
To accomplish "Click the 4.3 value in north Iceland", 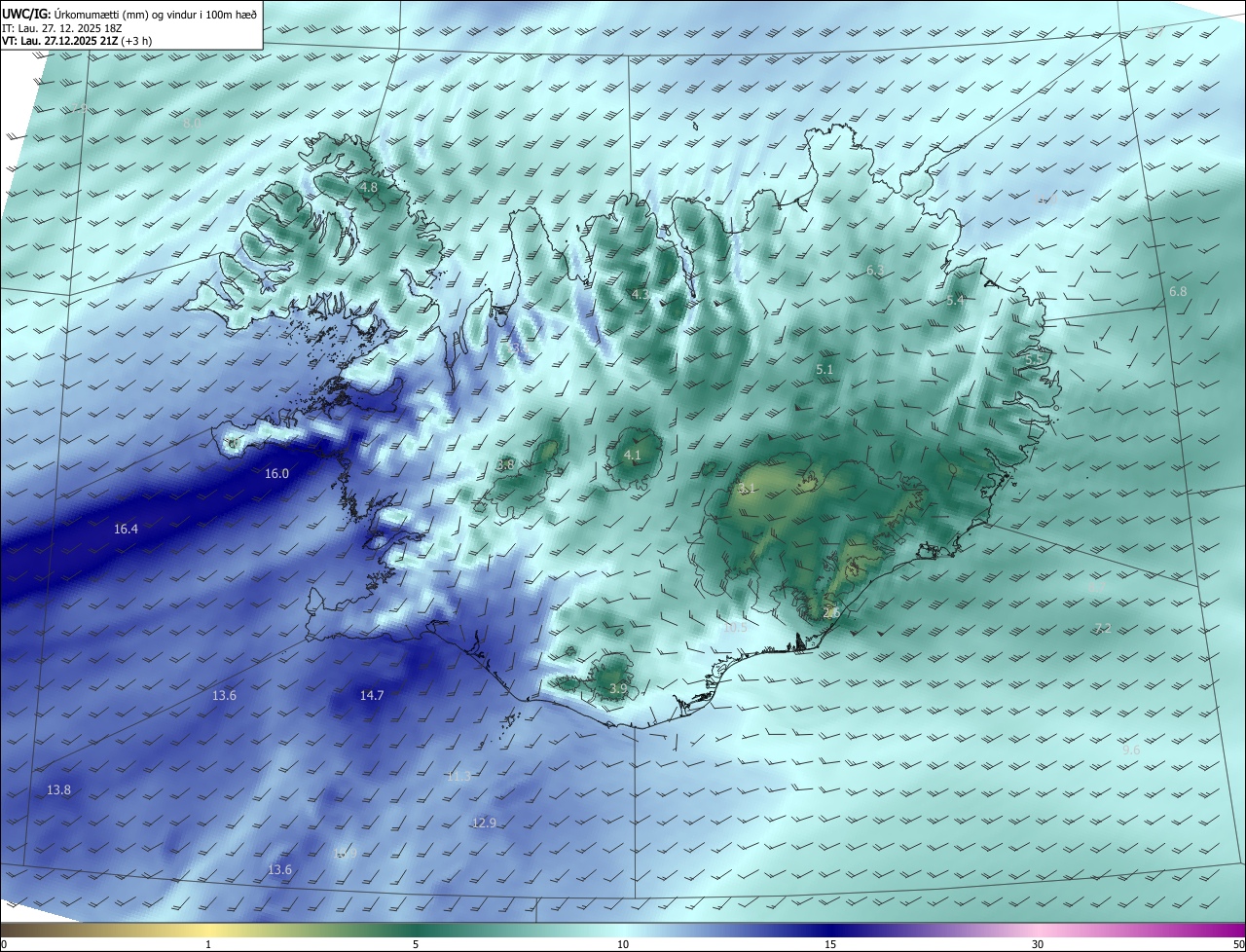I will [640, 294].
